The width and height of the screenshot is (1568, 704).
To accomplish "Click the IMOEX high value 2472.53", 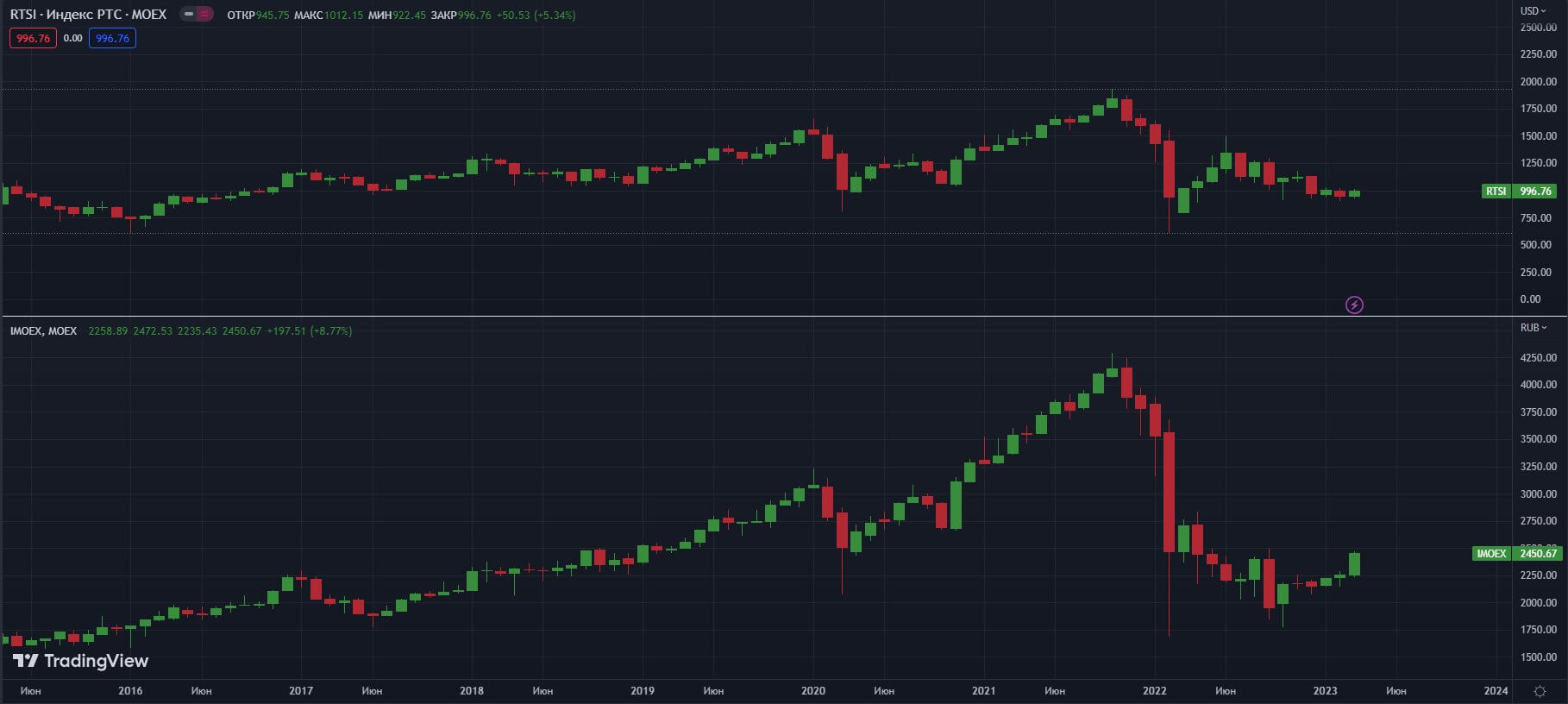I will [153, 331].
